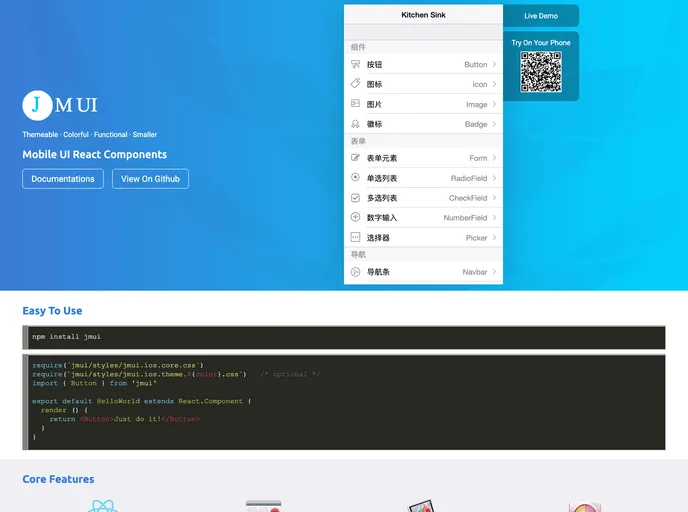Image resolution: width=688 pixels, height=512 pixels.
Task: Open the 导航条 list item
Action: (x=423, y=272)
